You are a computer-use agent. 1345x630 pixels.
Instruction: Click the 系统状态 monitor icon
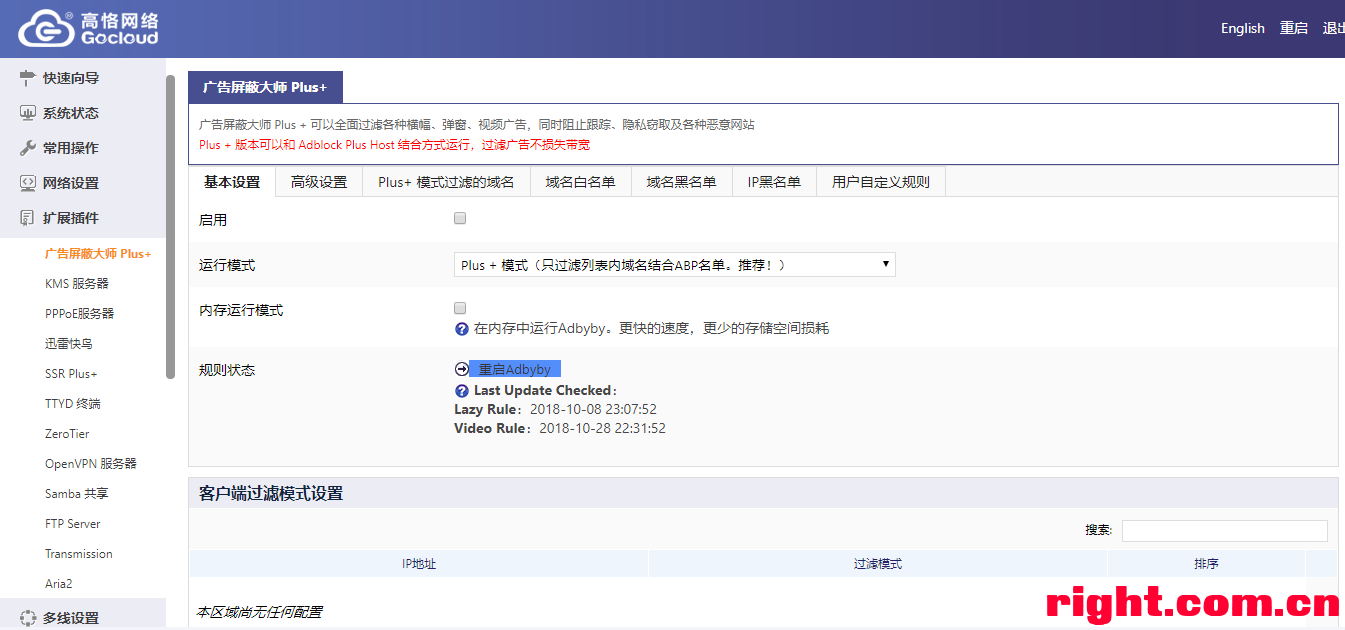pos(28,113)
